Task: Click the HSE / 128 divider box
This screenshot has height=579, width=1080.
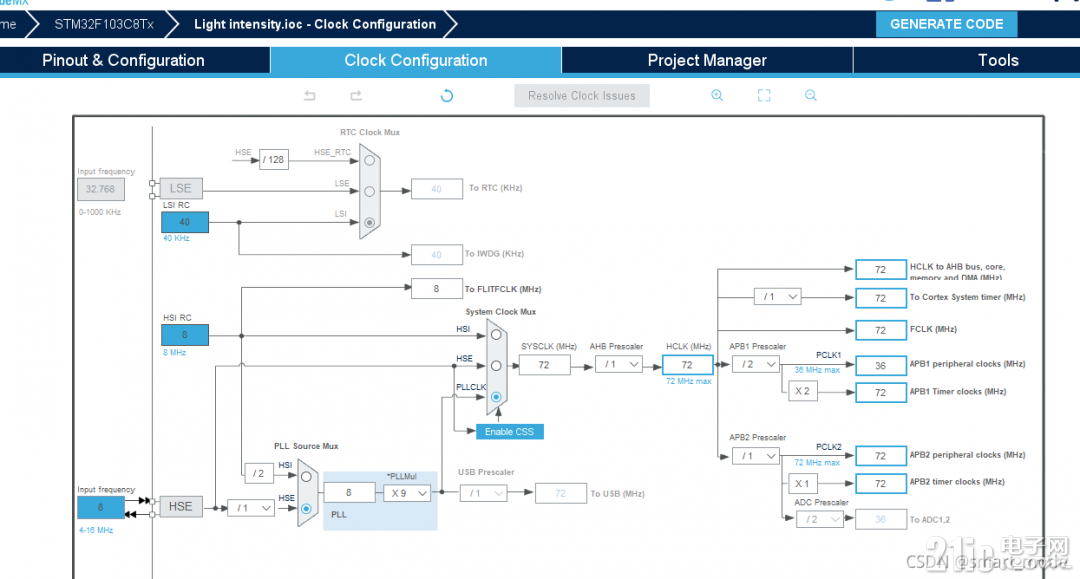Action: coord(274,160)
